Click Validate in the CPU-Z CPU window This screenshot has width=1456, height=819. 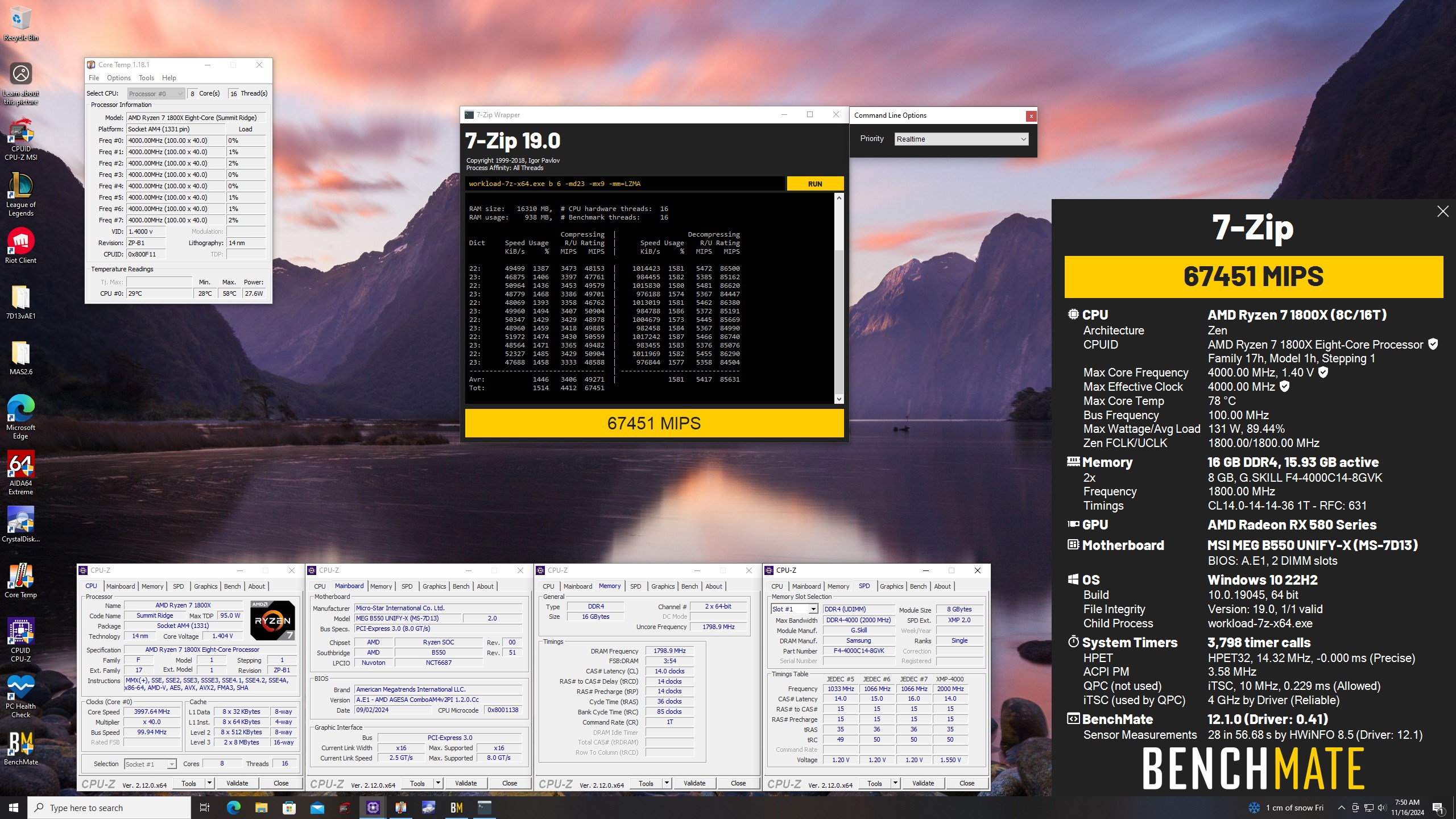237,783
